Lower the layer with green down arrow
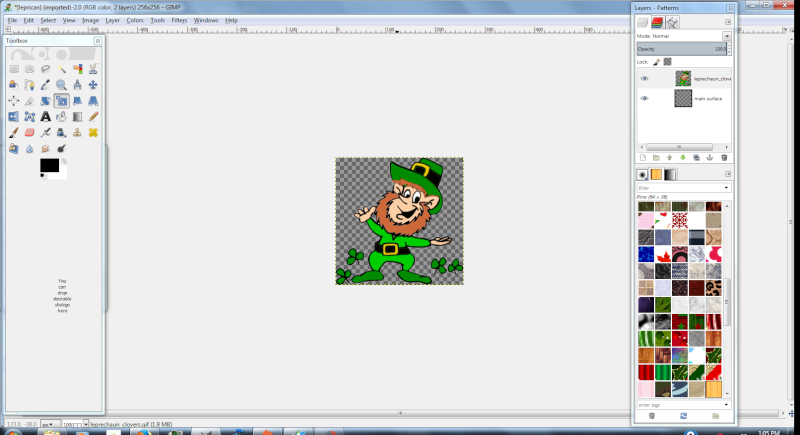The image size is (800, 435). point(683,158)
